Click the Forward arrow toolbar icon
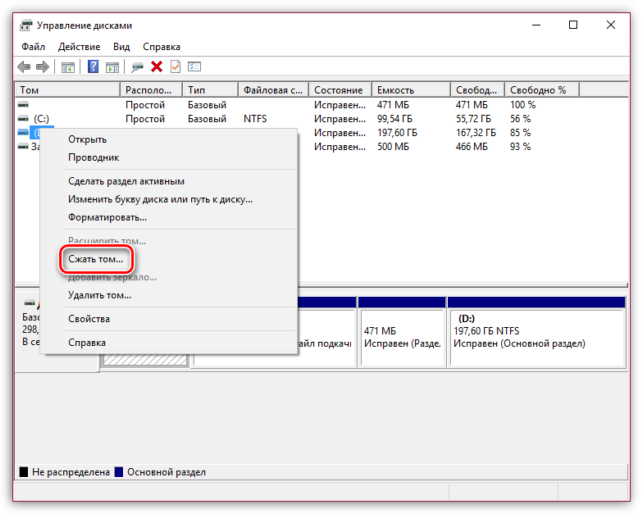 [43, 66]
